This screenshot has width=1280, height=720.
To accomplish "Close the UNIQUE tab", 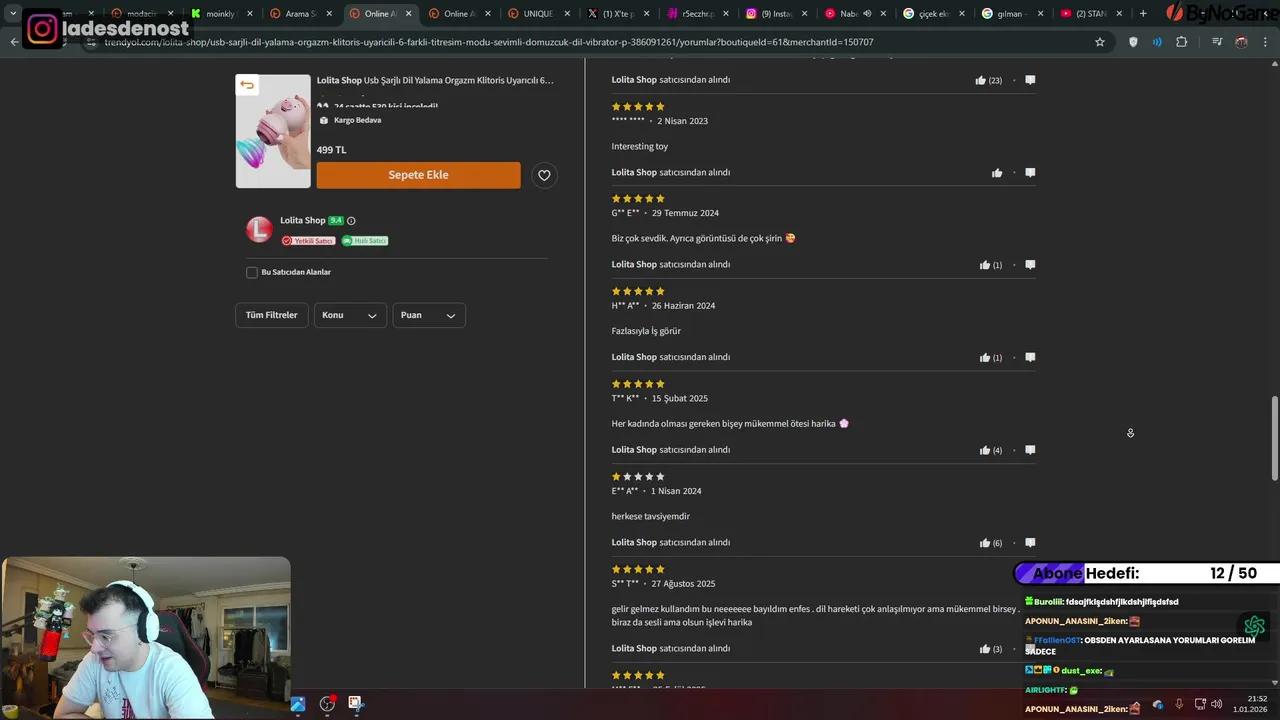I will pos(566,14).
